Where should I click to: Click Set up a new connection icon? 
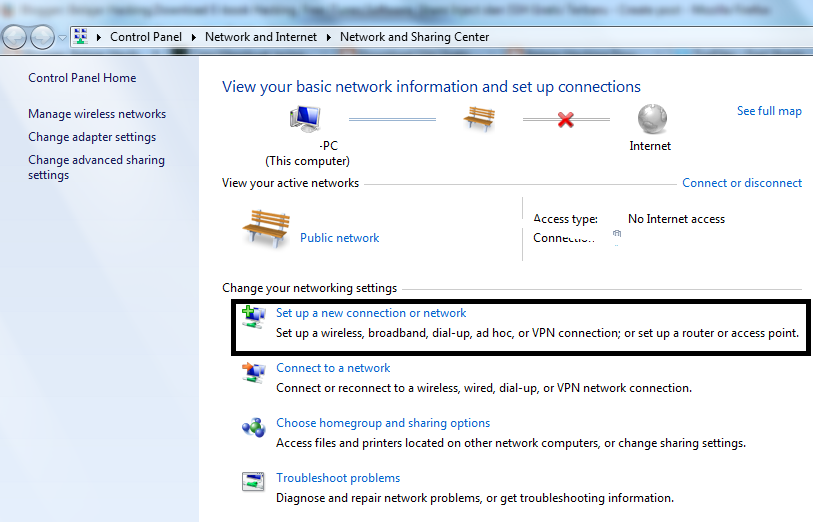(x=254, y=317)
